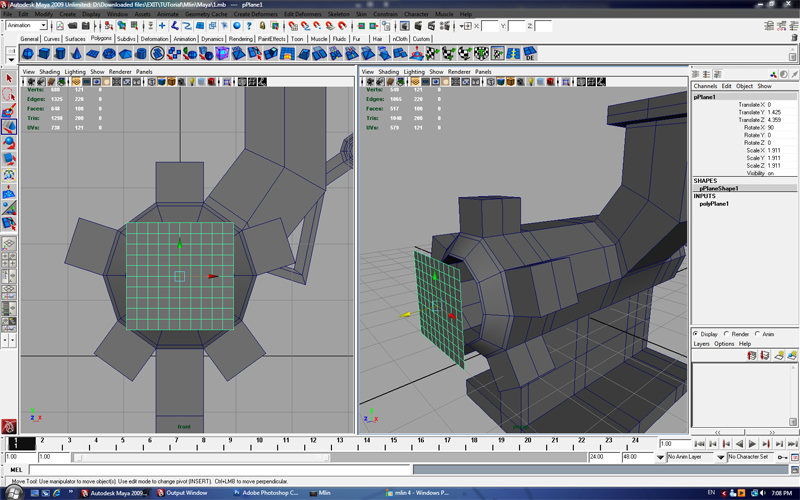Select the arrow Select tool
Screen dimensions: 800x500
coord(8,78)
